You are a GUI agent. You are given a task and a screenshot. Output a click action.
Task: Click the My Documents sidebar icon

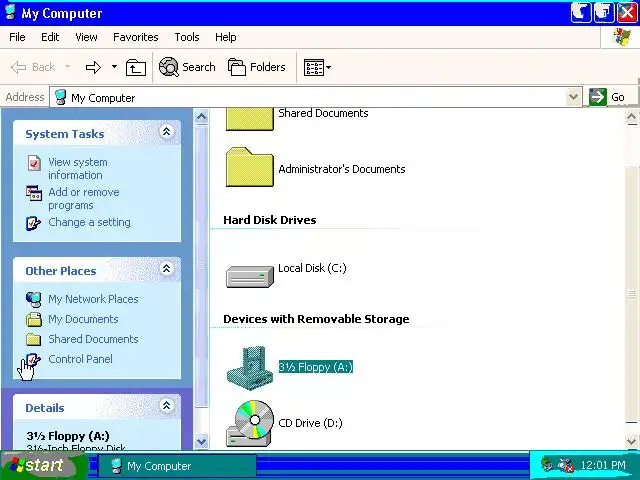coord(34,319)
